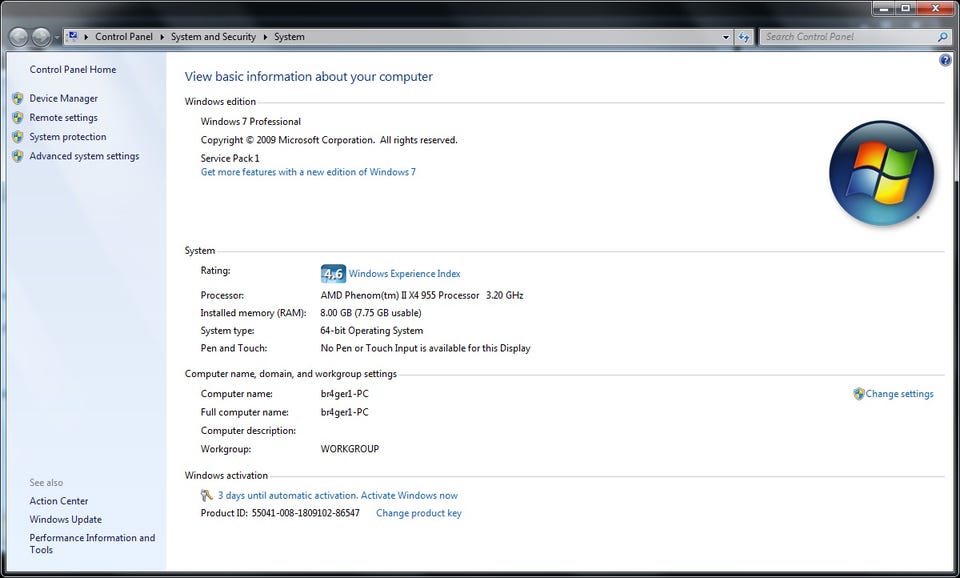Expand the arrow after Control Panel breadcrumb
The image size is (960, 578).
162,37
